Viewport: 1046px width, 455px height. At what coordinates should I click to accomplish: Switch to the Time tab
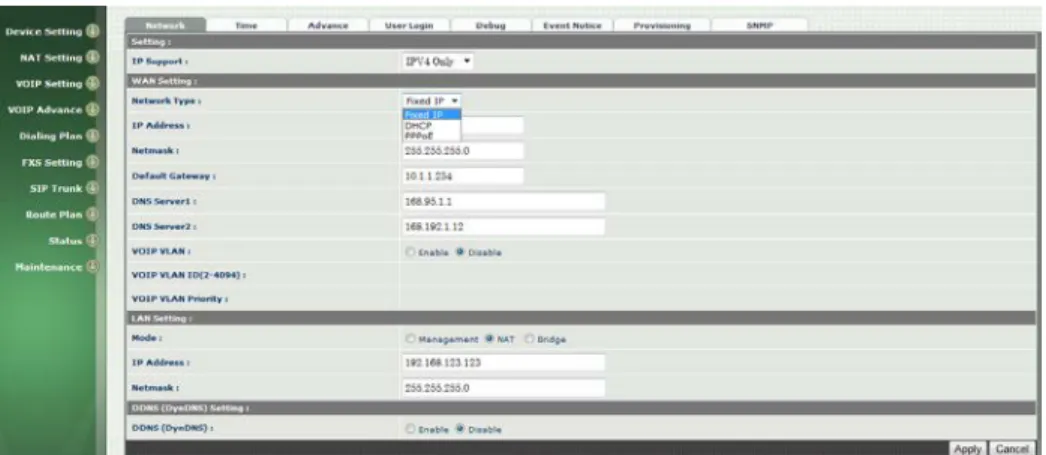pyautogui.click(x=246, y=25)
